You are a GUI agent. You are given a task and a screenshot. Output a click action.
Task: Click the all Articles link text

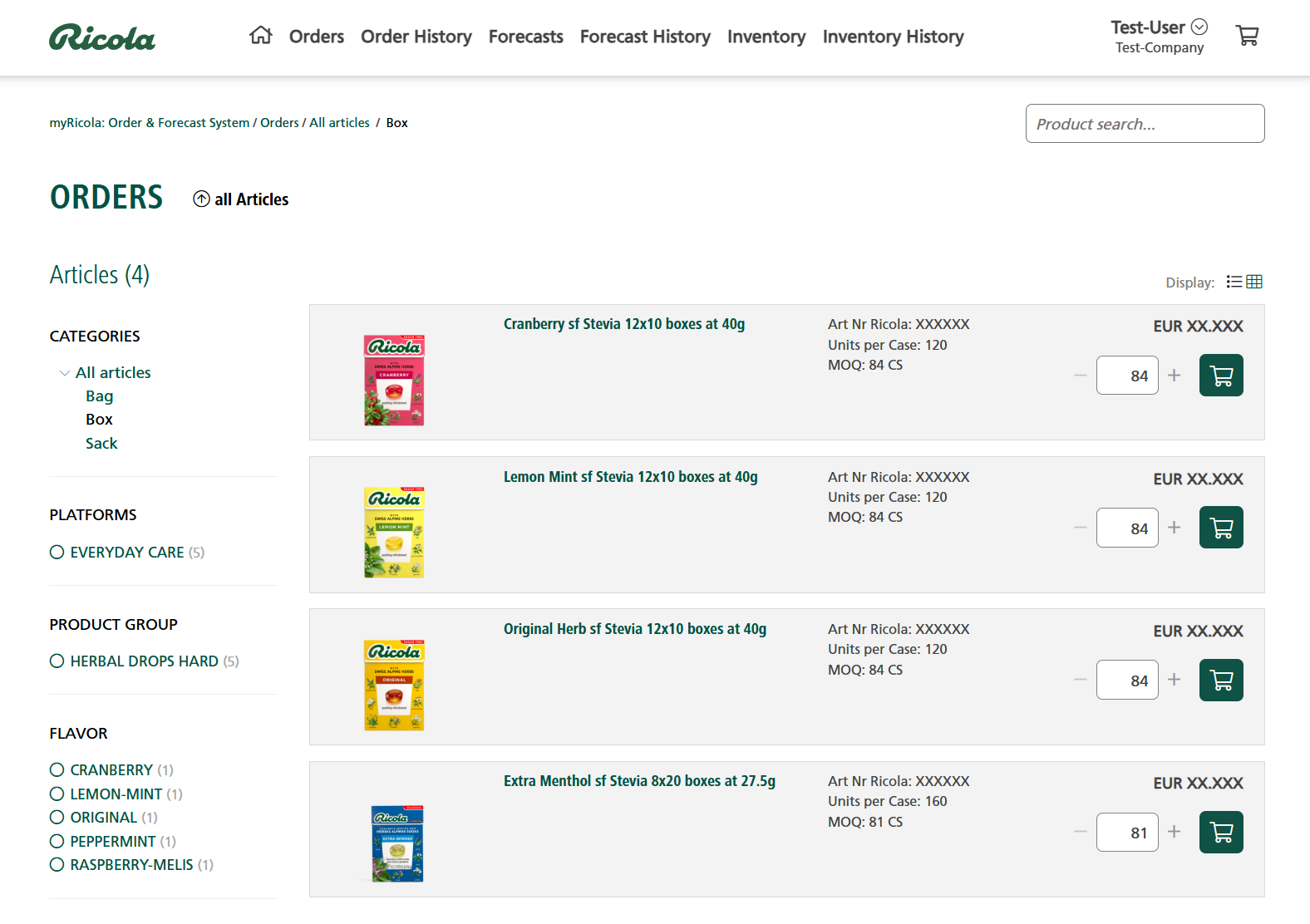(x=252, y=199)
